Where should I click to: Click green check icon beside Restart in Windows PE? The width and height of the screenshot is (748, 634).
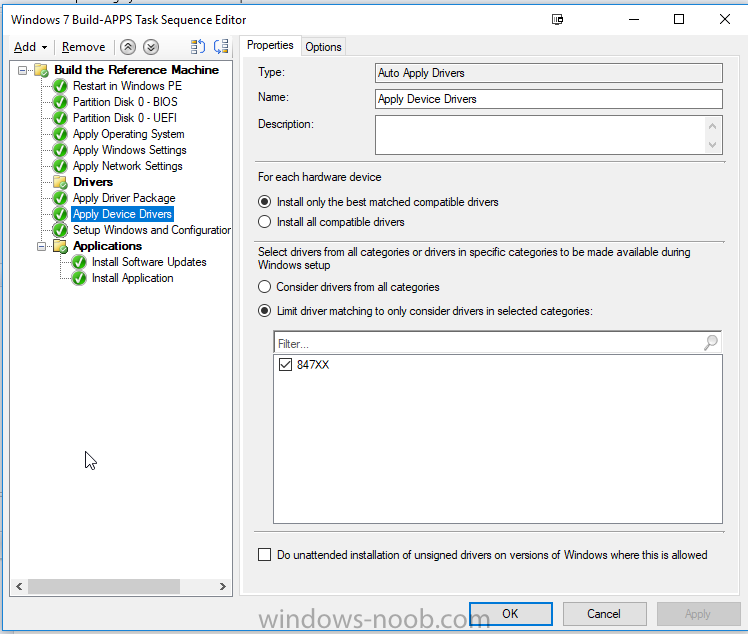60,86
